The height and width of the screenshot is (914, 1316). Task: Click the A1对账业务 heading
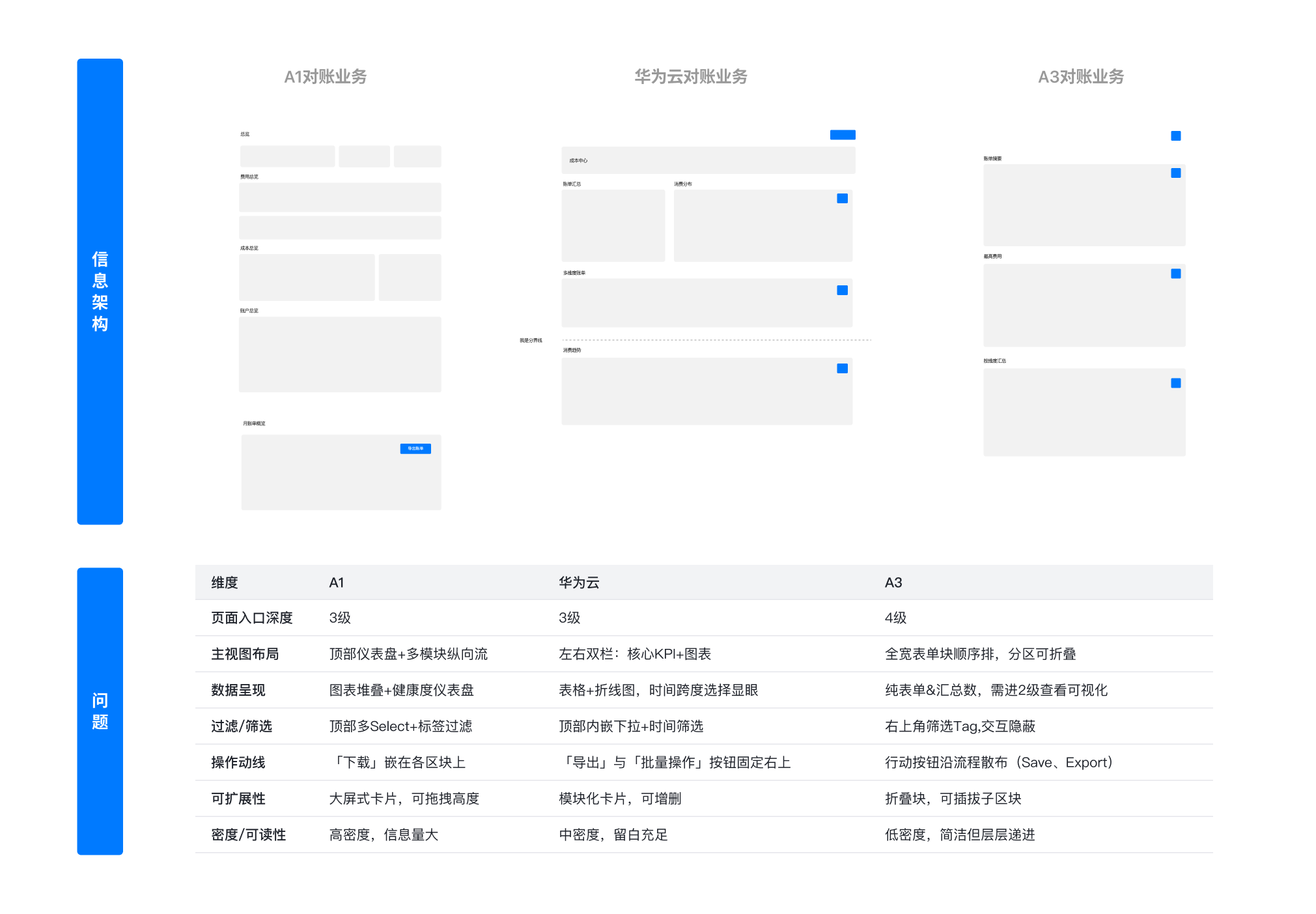click(x=326, y=77)
